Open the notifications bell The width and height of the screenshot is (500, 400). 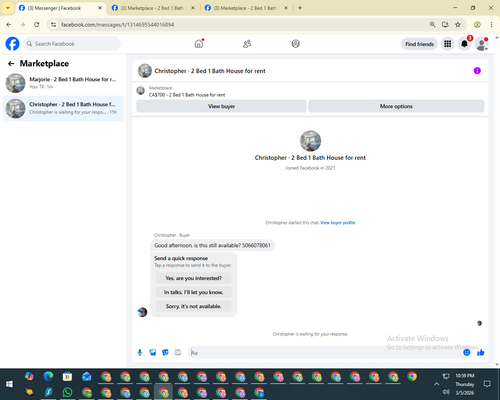click(464, 44)
